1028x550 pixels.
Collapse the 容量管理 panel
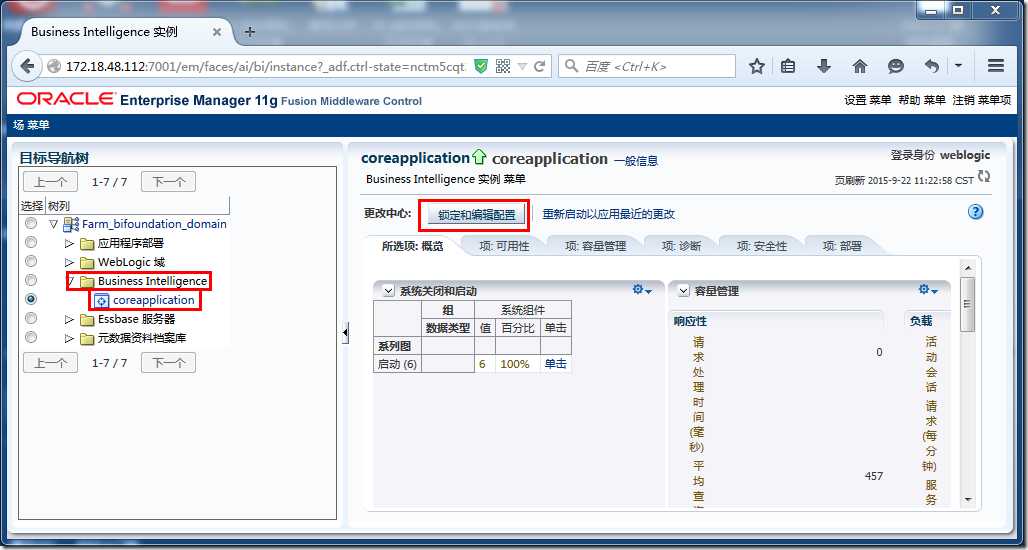682,290
